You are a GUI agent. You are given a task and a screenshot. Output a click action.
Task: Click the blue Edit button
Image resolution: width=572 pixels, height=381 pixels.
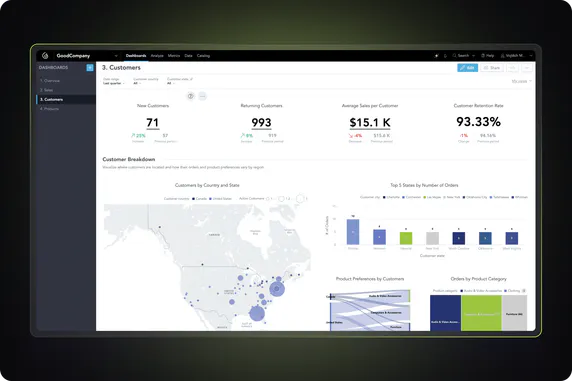pos(467,68)
